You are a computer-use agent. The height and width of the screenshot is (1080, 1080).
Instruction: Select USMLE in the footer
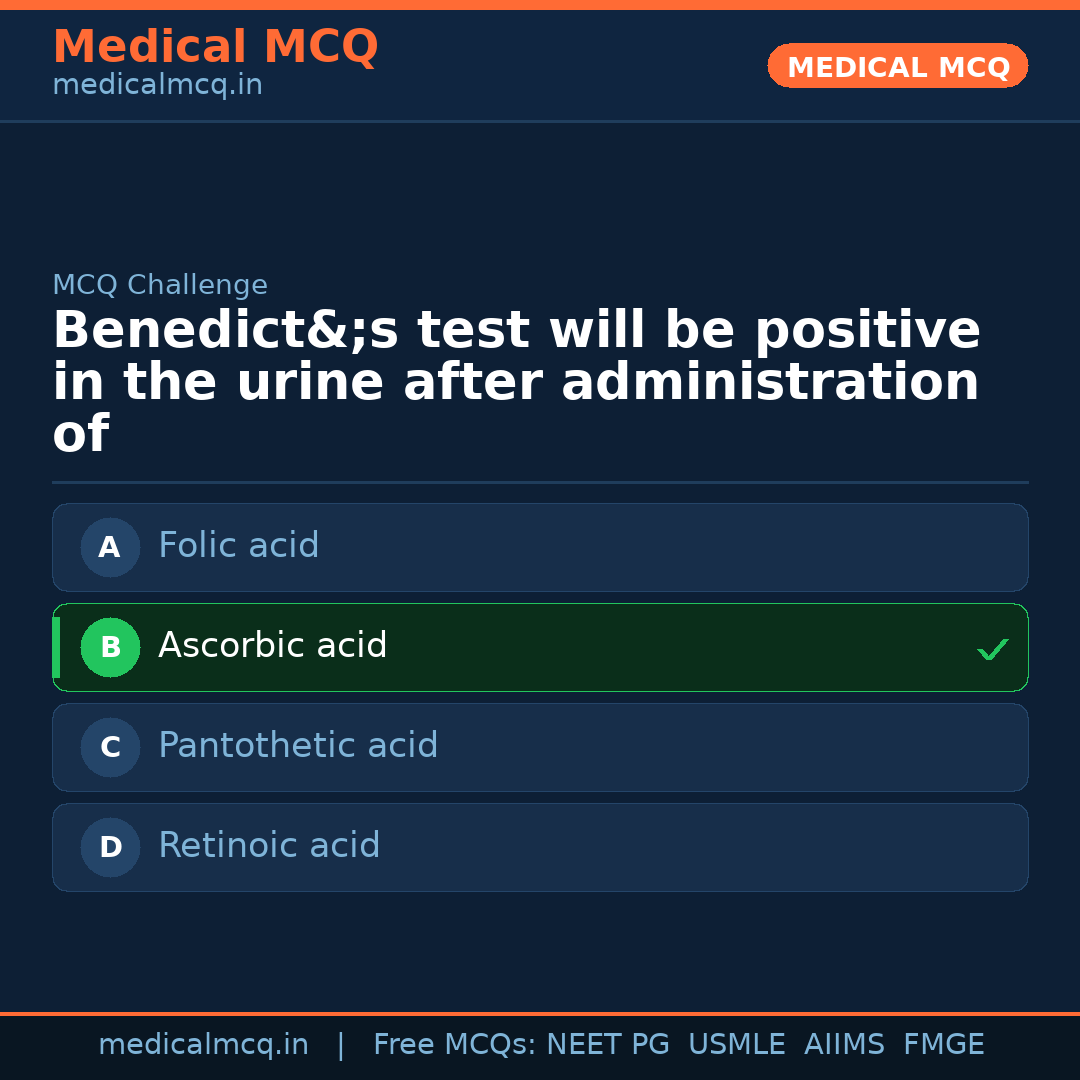(x=736, y=1045)
